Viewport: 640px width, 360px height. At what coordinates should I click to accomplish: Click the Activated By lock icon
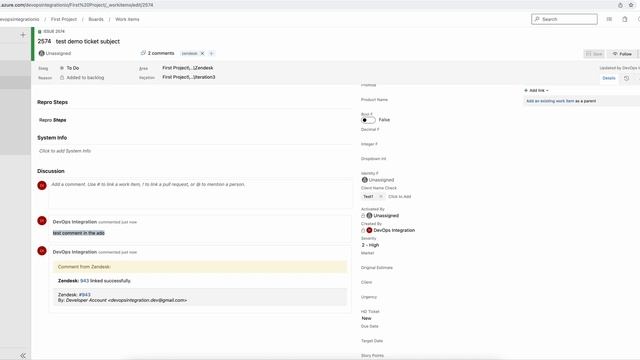point(363,216)
